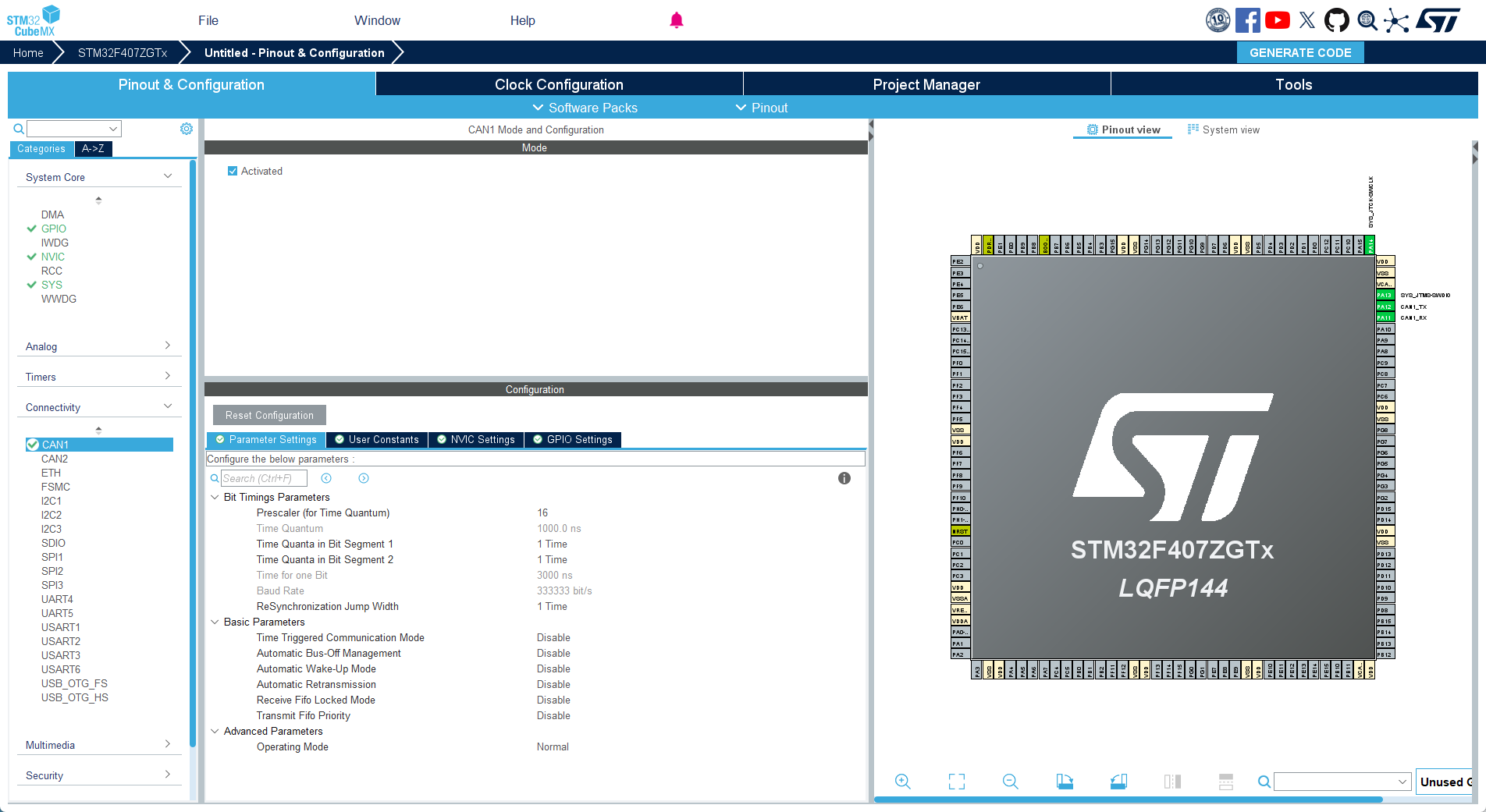Zoom out of the chip pinout view

tap(1011, 782)
